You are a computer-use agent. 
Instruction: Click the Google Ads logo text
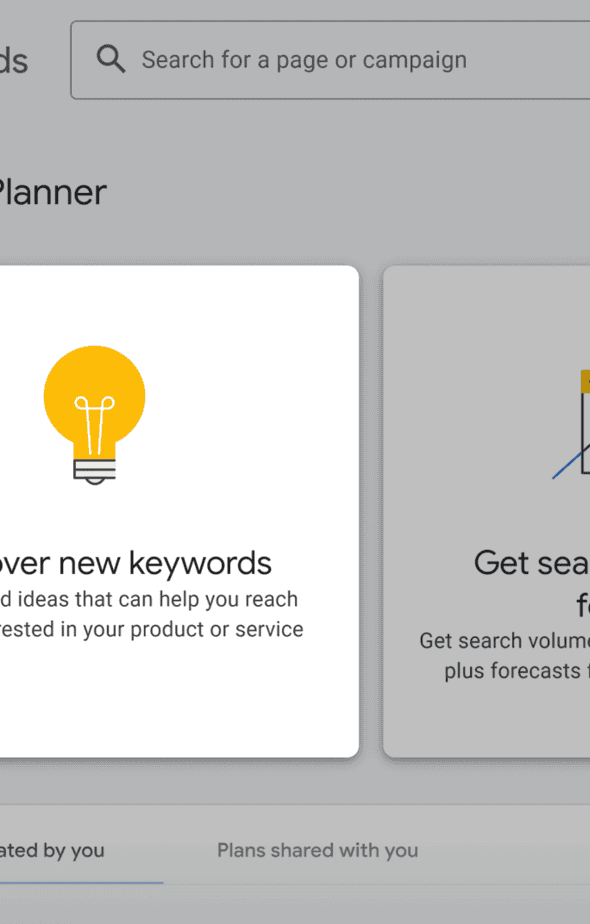14,61
